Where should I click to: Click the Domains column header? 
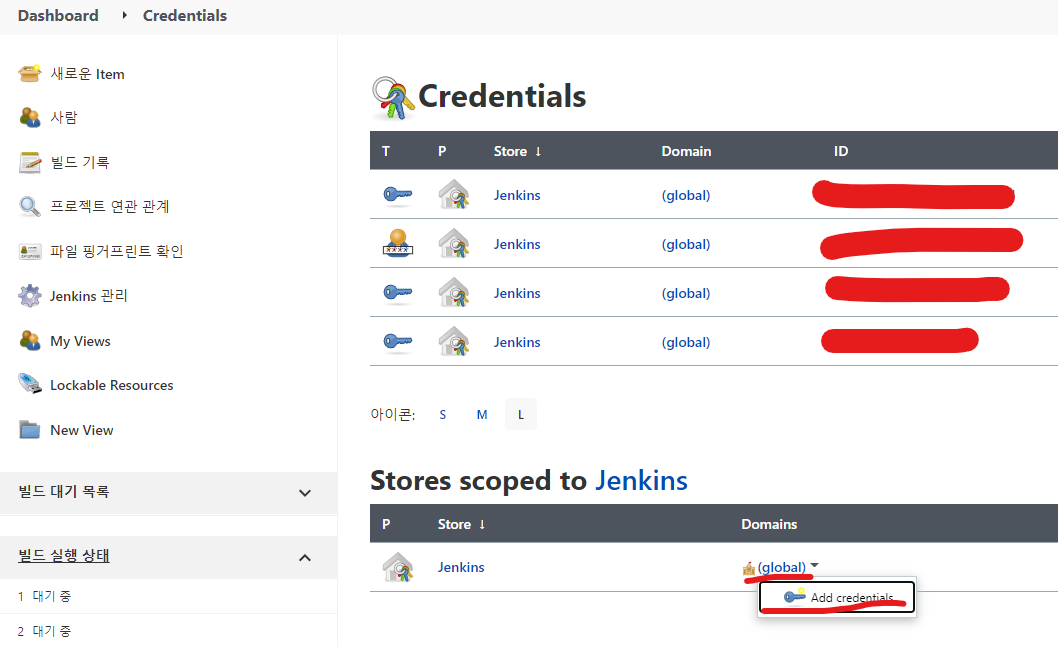click(769, 524)
